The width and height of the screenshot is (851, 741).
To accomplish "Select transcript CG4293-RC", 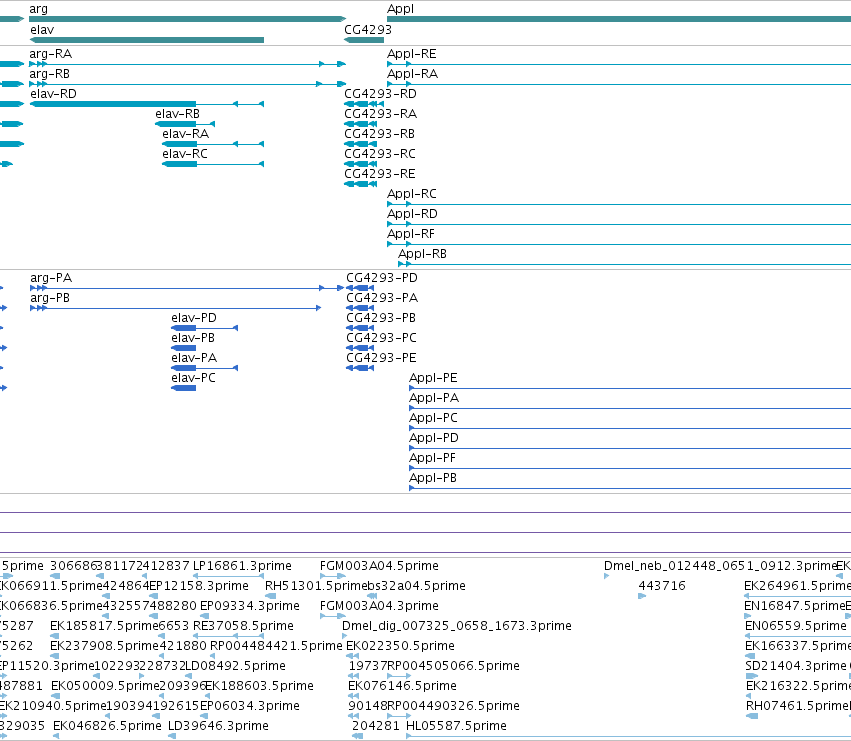I will coord(380,154).
